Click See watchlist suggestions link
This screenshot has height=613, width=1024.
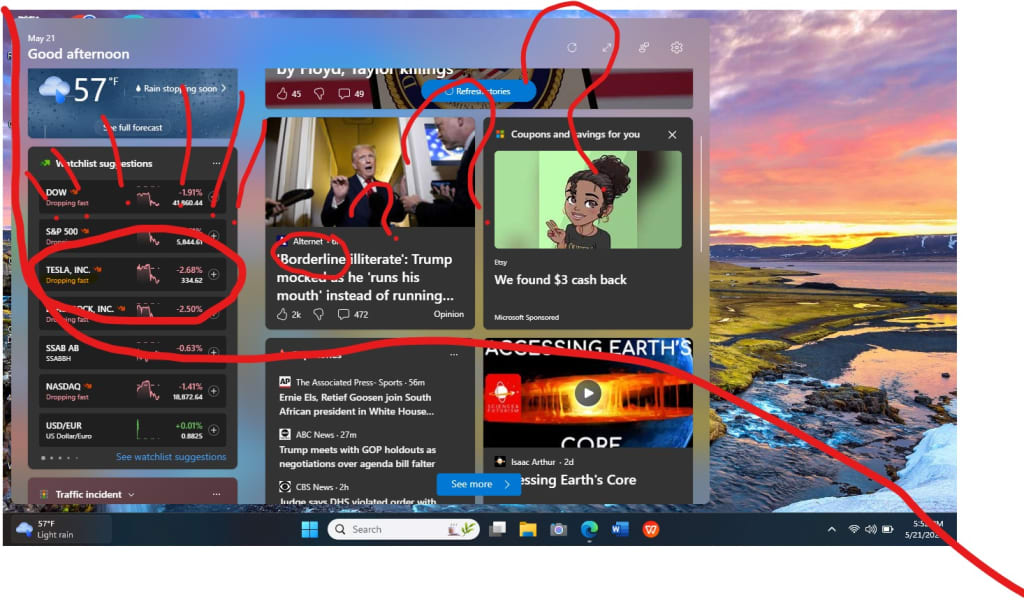coord(171,457)
